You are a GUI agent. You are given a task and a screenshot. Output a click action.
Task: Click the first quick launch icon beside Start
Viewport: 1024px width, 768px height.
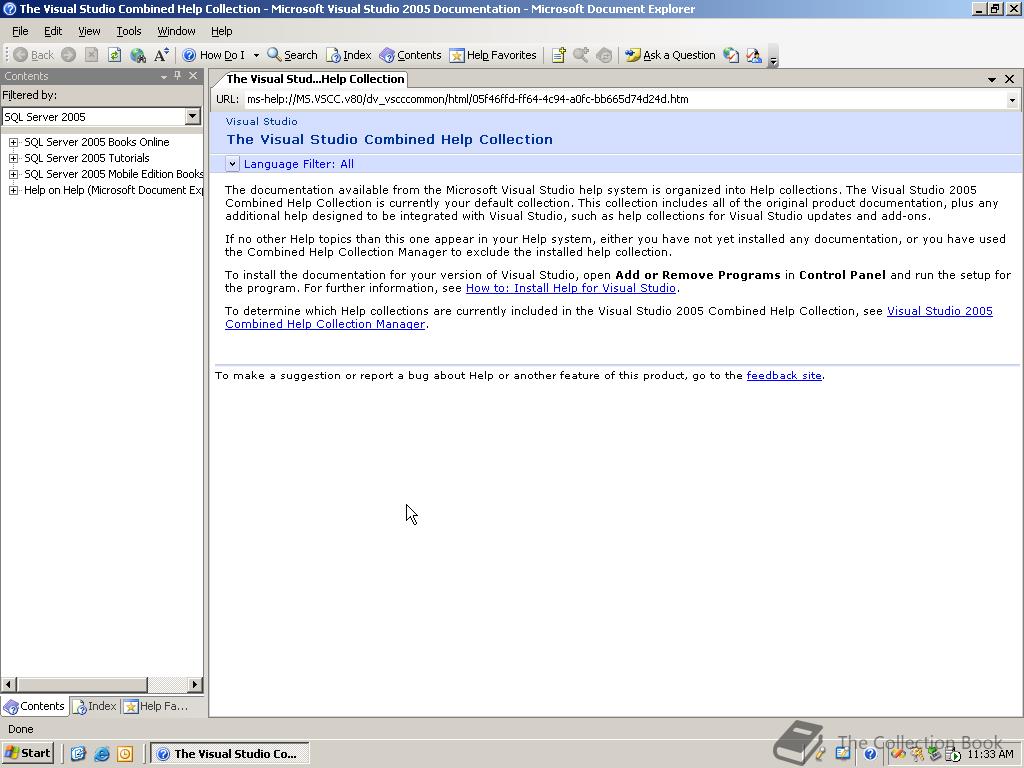[x=78, y=754]
